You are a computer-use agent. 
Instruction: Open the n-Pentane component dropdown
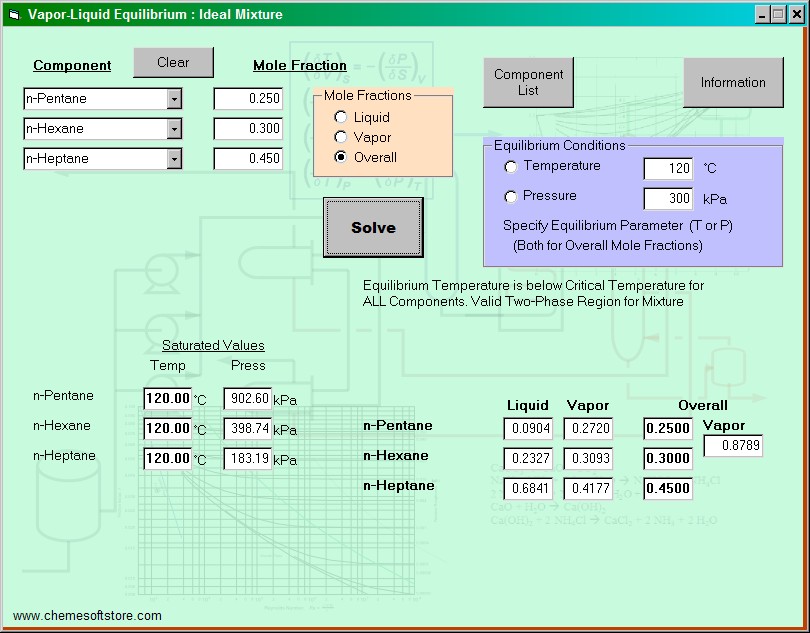pos(174,99)
